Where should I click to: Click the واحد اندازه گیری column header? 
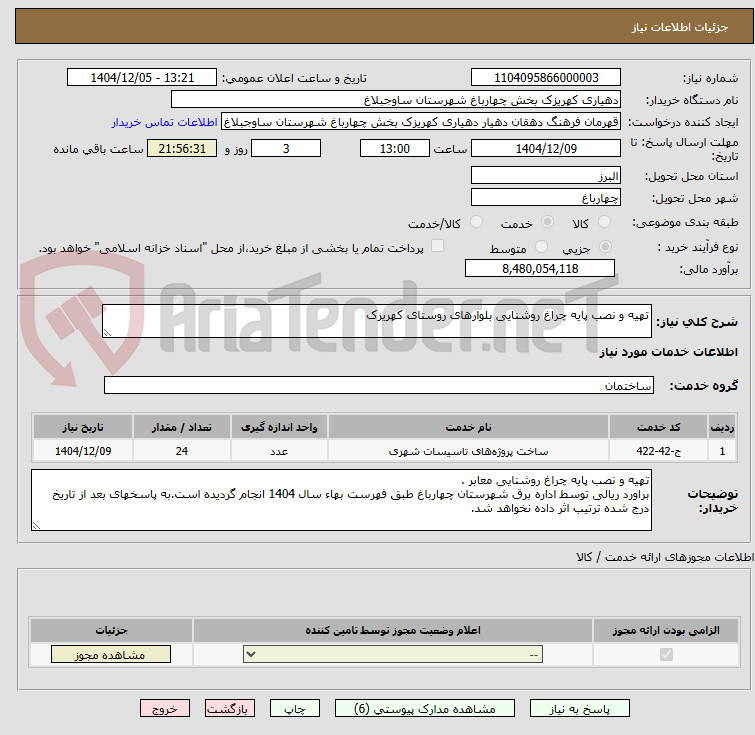pyautogui.click(x=279, y=427)
